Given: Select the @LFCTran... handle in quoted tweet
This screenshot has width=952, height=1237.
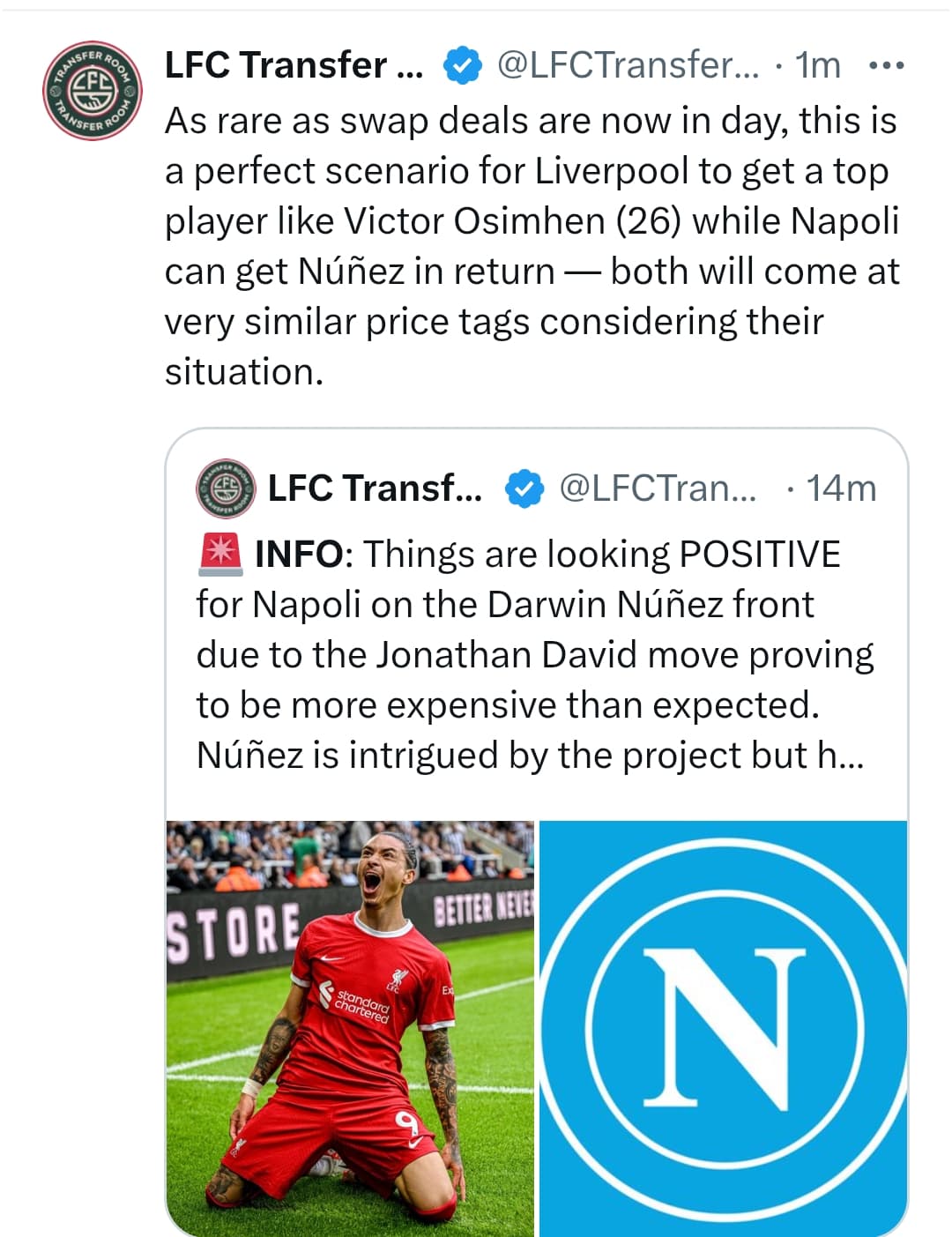Looking at the screenshot, I should [x=658, y=488].
